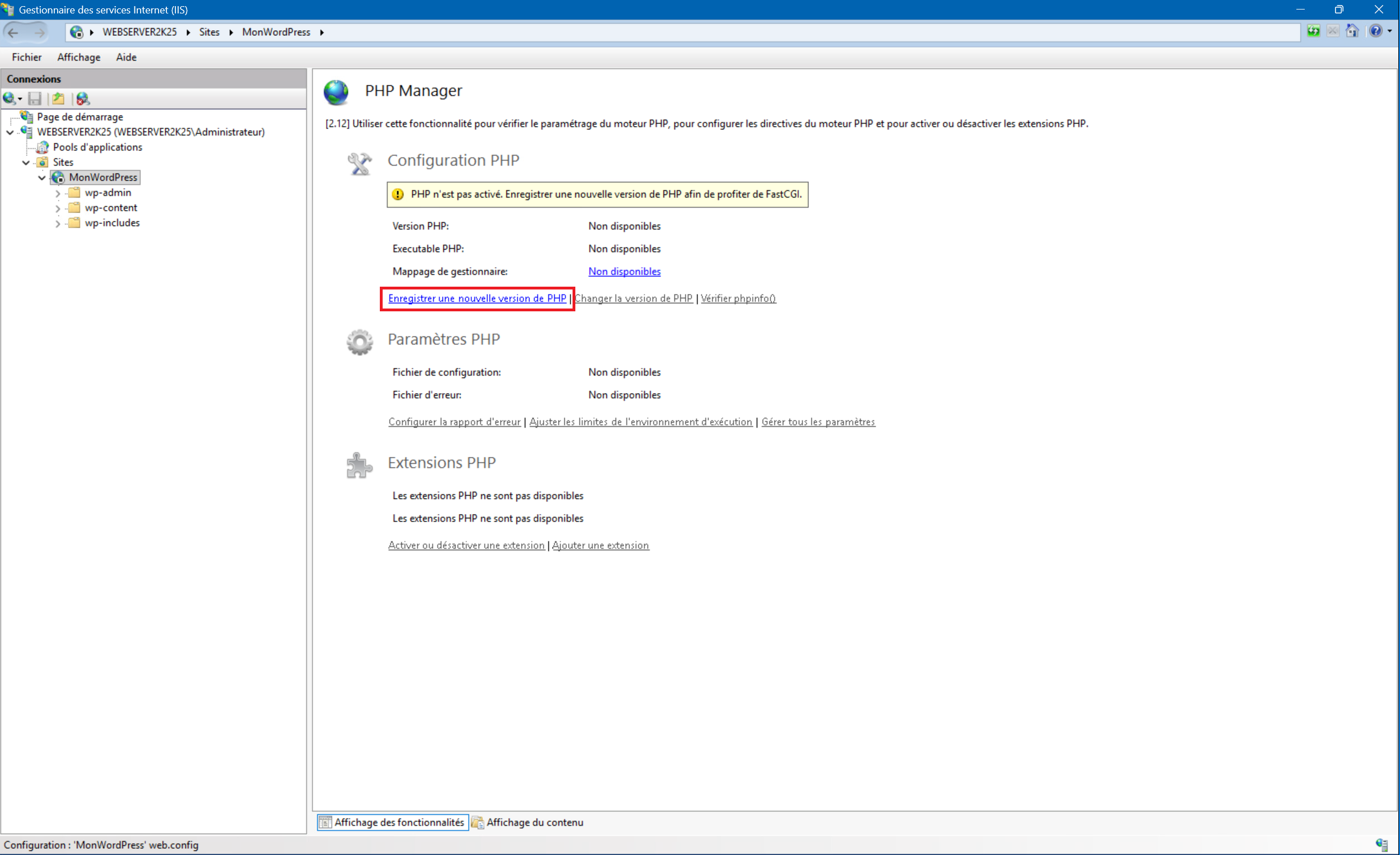Click the save connections floppy disk icon
This screenshot has width=1400, height=855.
35,99
